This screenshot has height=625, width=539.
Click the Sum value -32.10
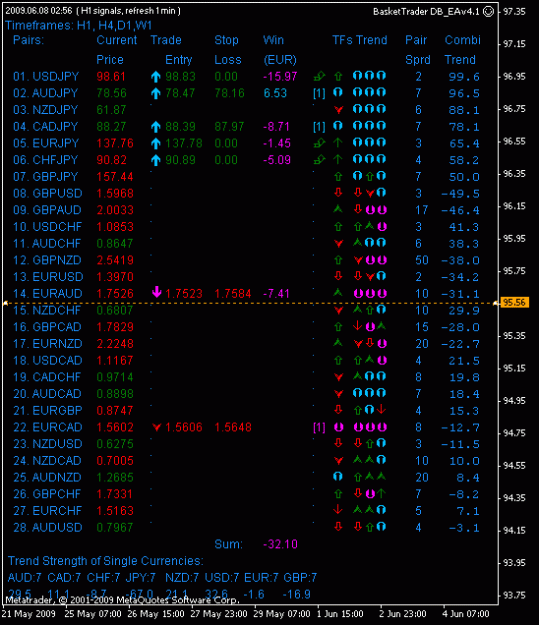click(x=280, y=544)
